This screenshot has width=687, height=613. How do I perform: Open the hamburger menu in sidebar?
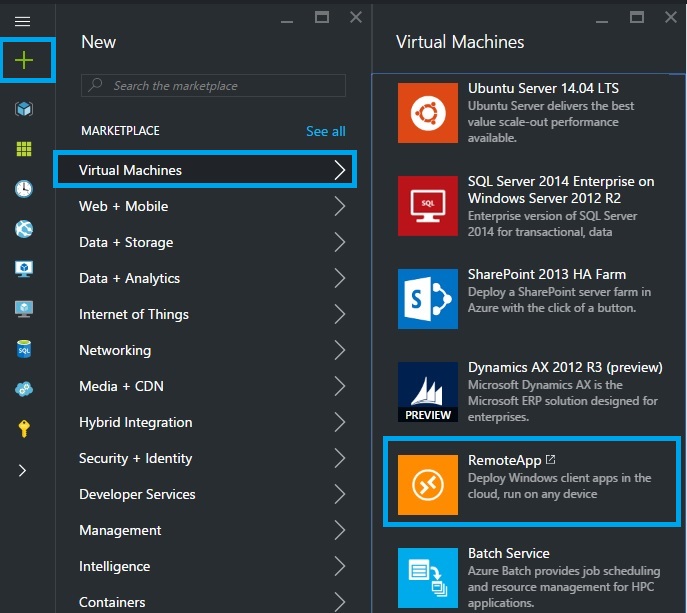(22, 21)
